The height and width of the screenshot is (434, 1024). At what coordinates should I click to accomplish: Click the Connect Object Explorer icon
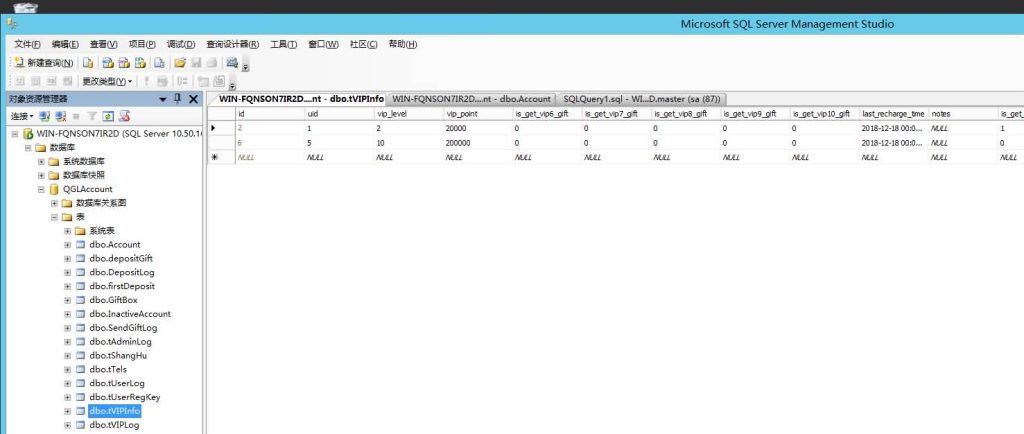44,116
